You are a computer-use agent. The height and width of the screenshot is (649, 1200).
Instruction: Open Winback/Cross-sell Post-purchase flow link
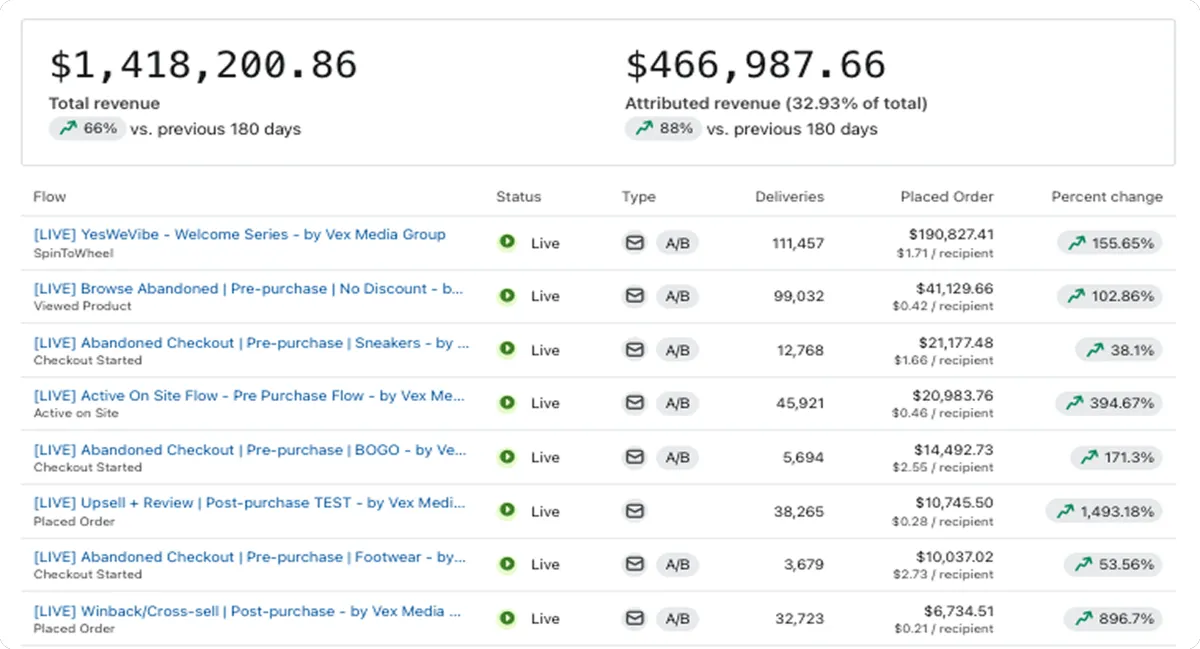(x=247, y=610)
